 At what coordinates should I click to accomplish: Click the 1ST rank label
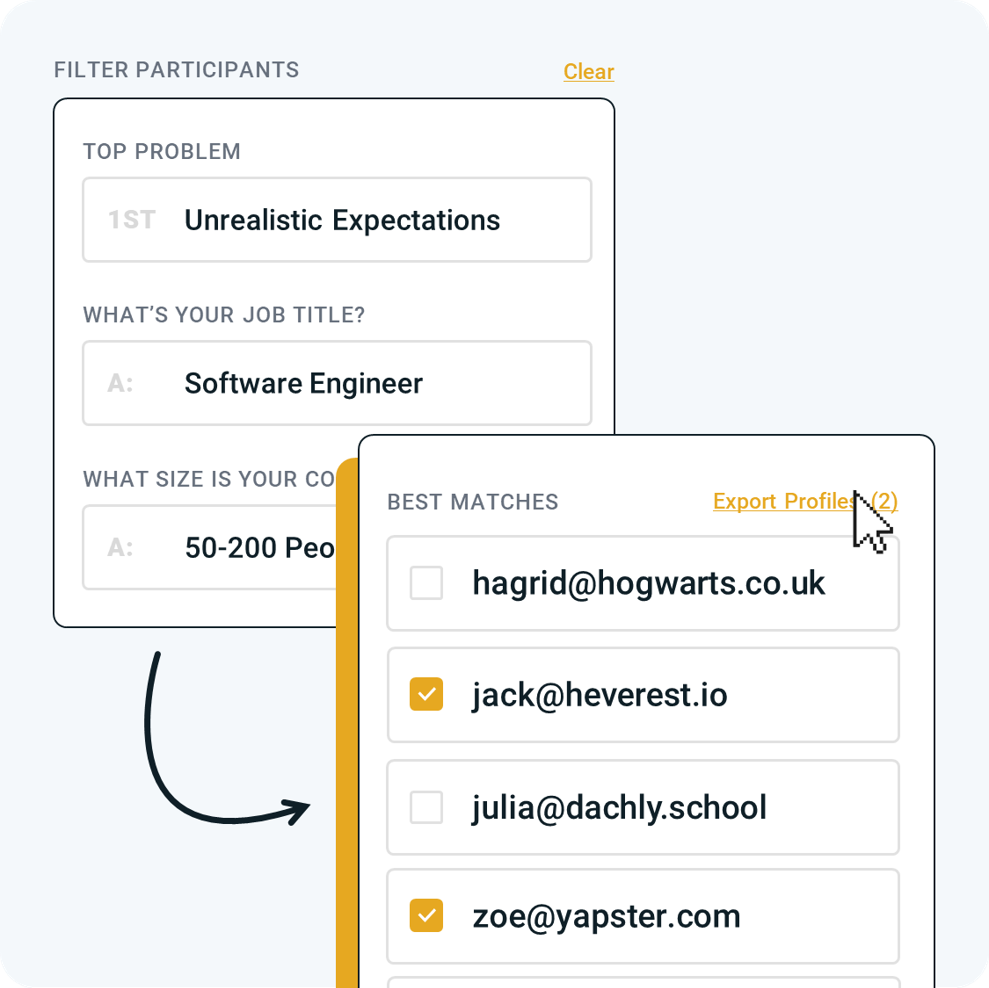pos(131,220)
